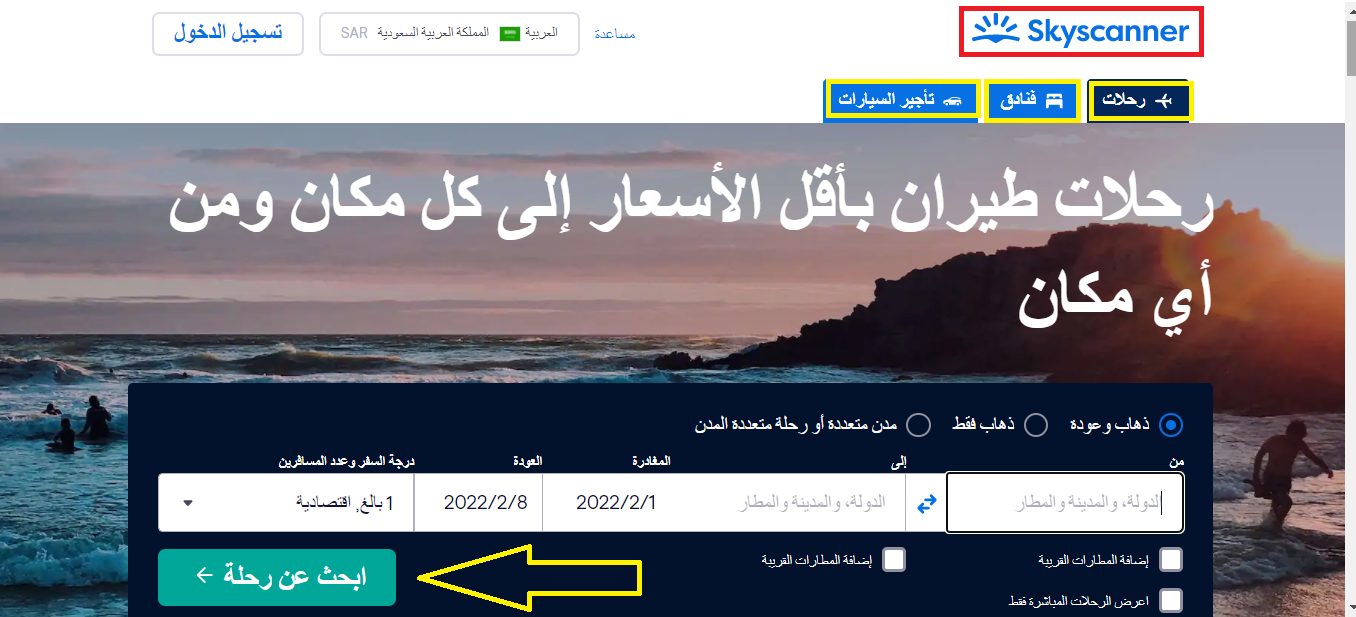Open the travel class and passengers dropdown
The height and width of the screenshot is (617, 1356).
pos(286,502)
